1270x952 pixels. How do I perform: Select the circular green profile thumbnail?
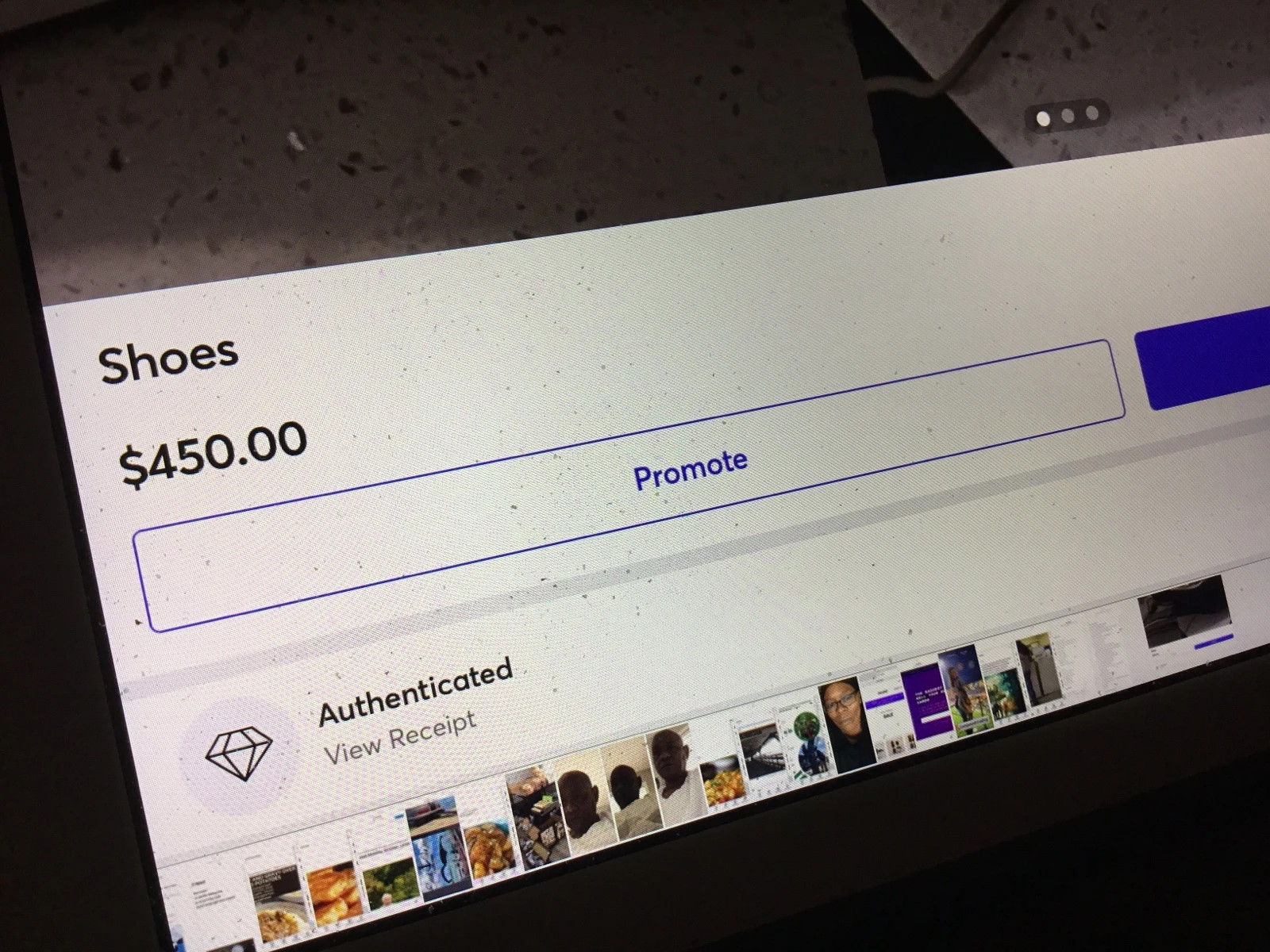[806, 726]
